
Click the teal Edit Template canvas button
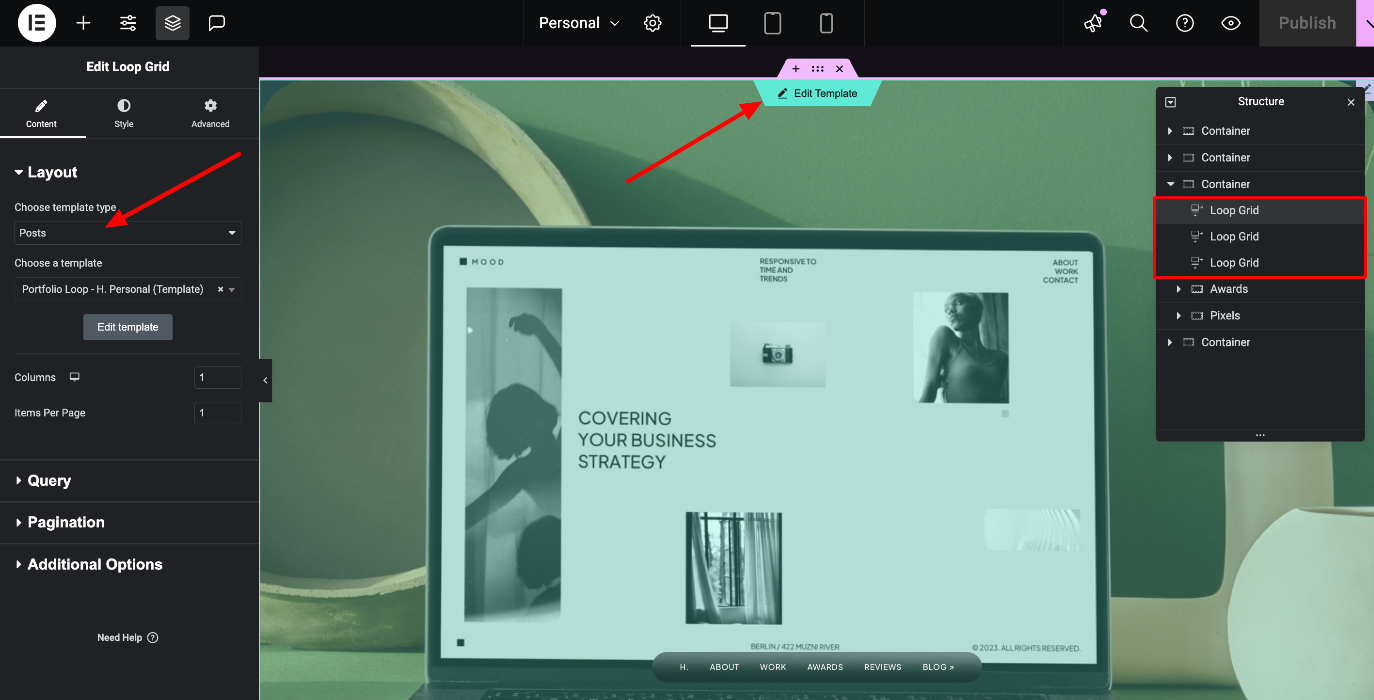(817, 93)
